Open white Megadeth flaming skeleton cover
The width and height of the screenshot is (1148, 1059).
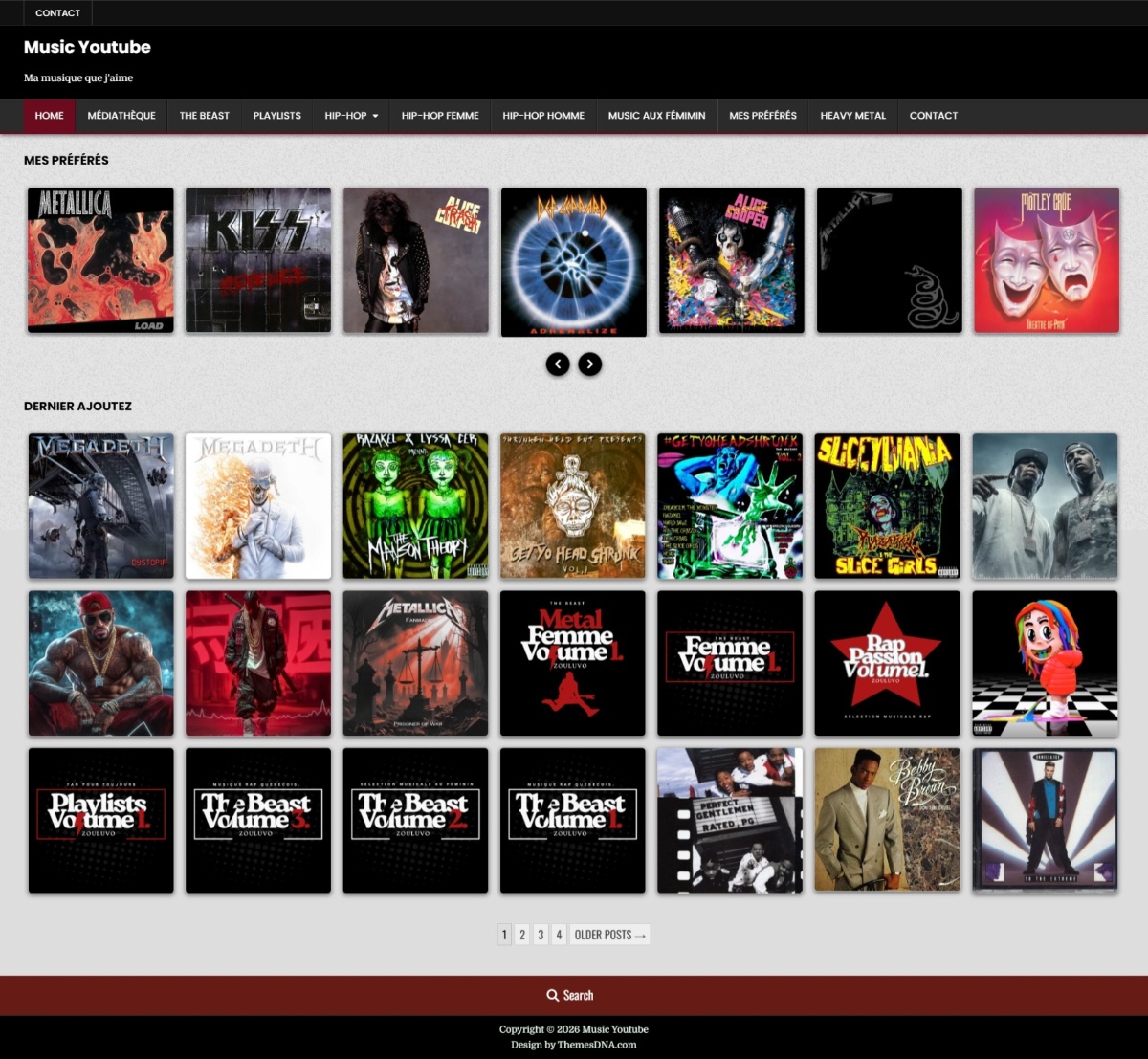(258, 506)
